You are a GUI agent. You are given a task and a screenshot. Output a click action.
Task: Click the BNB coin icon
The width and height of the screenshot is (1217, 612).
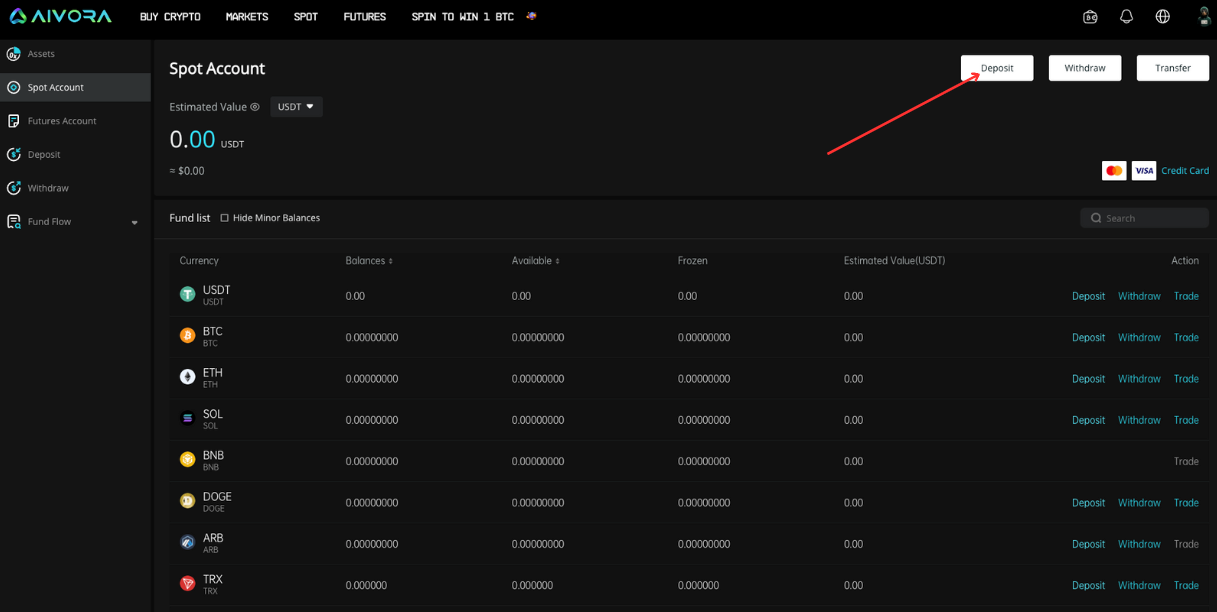tap(187, 460)
